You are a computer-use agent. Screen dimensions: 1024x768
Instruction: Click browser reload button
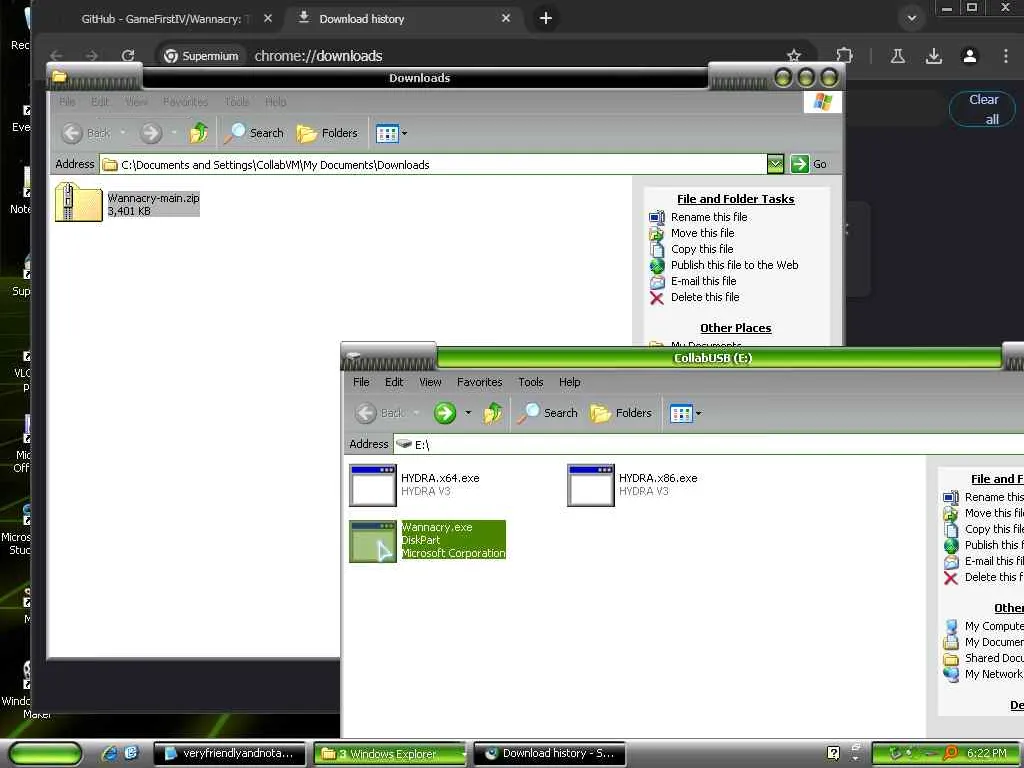pos(128,56)
